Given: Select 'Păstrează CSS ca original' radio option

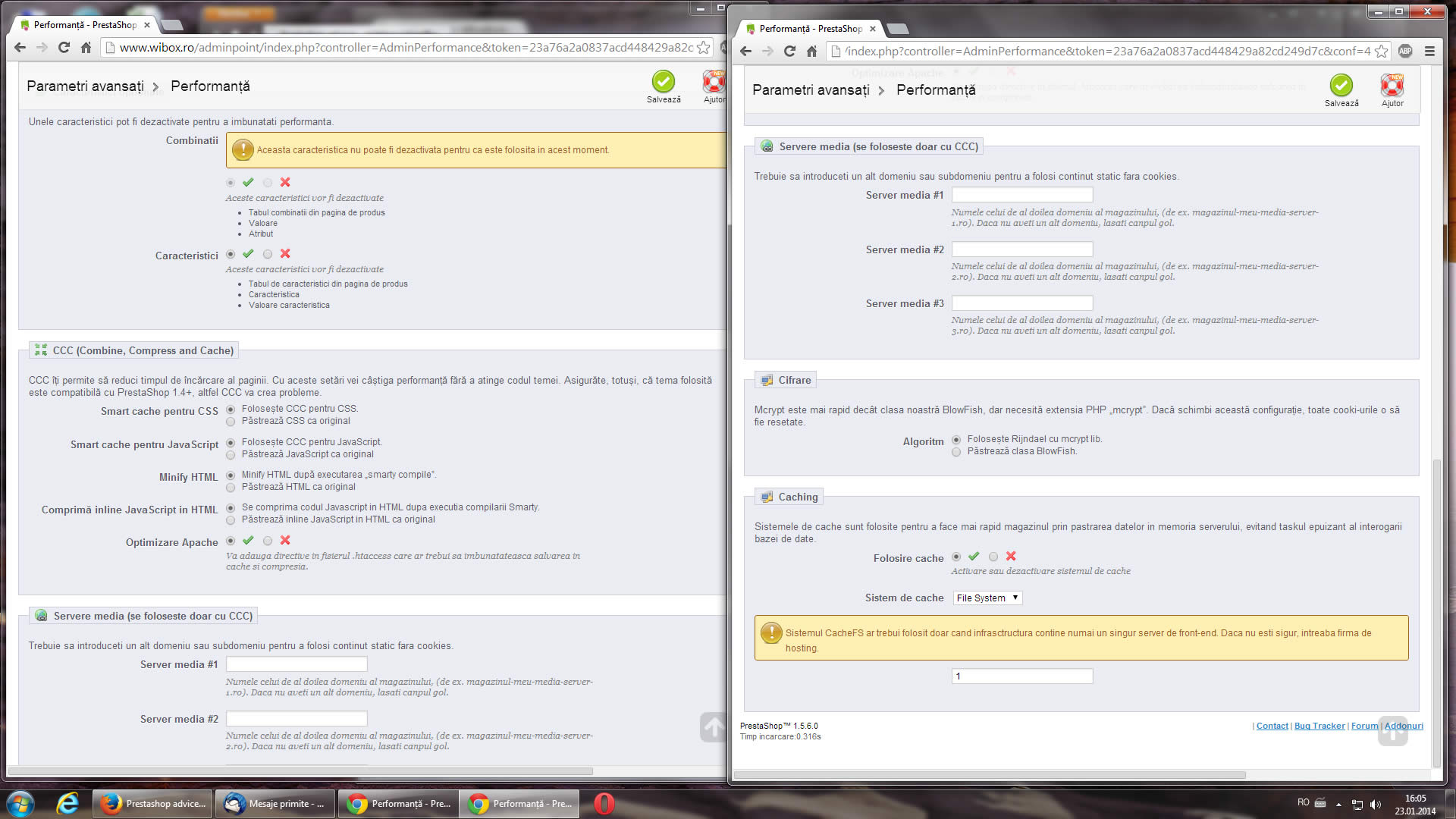Looking at the screenshot, I should [231, 422].
